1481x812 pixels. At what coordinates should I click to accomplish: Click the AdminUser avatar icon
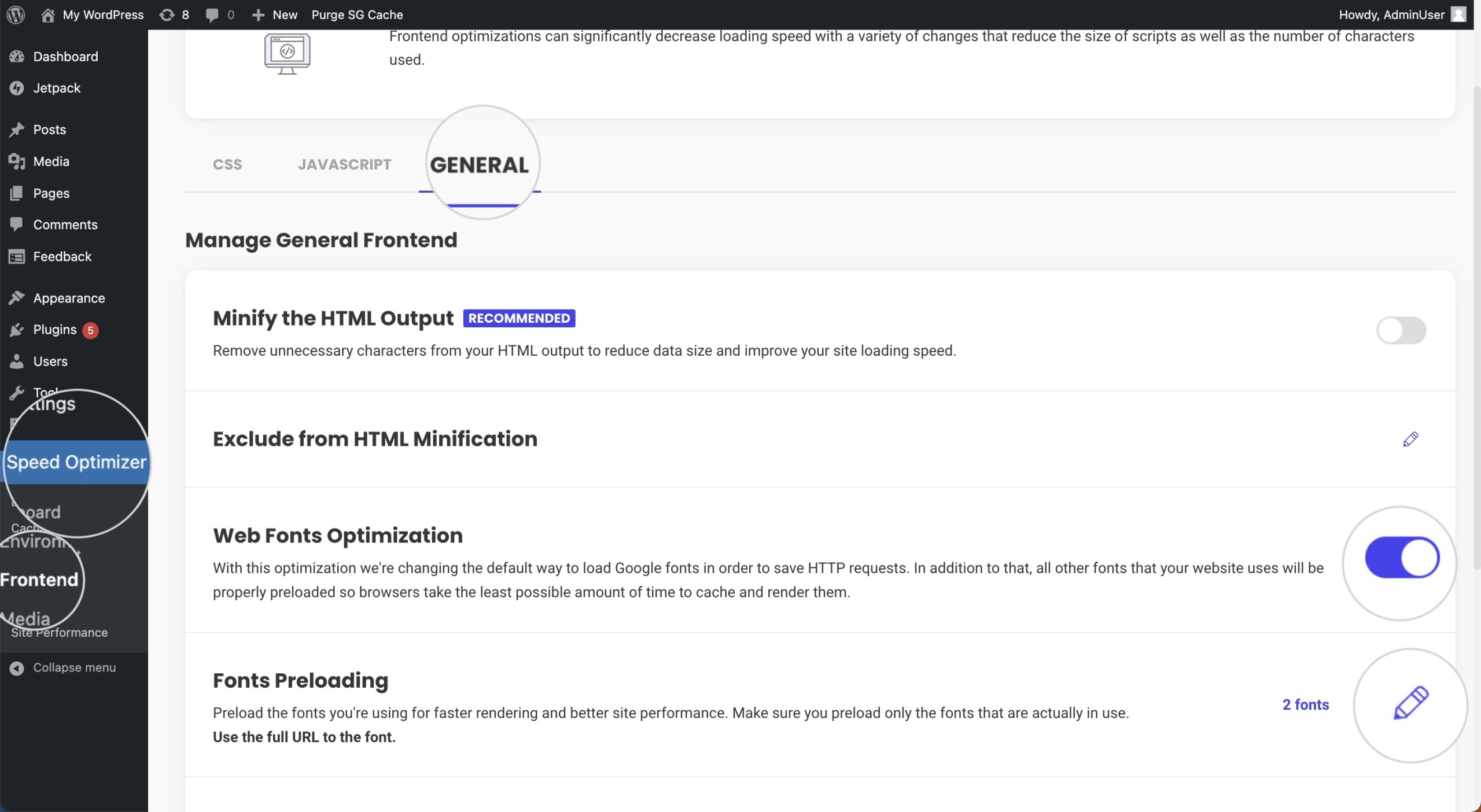(x=1458, y=14)
